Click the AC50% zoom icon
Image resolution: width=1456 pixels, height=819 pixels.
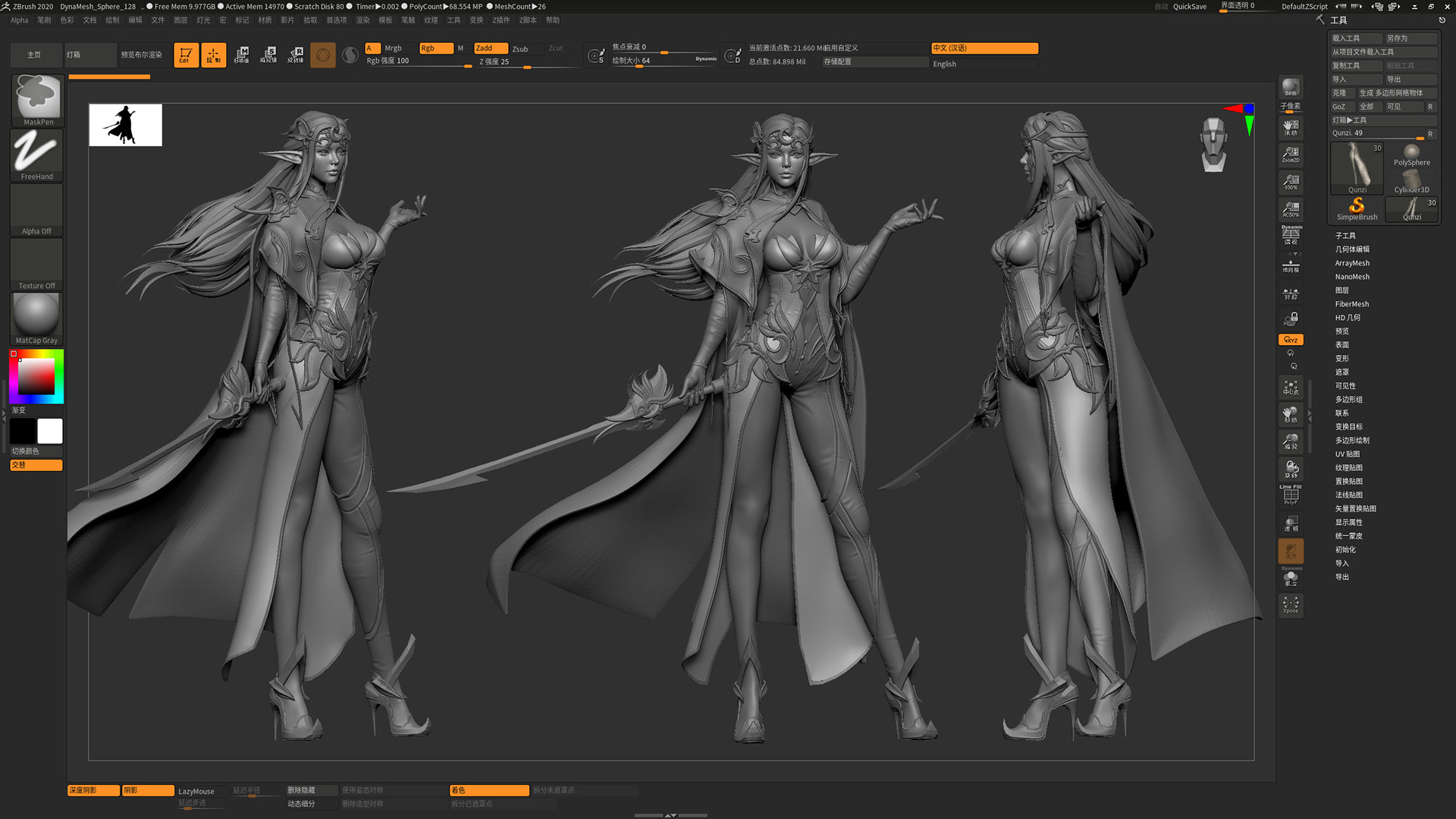pos(1290,209)
